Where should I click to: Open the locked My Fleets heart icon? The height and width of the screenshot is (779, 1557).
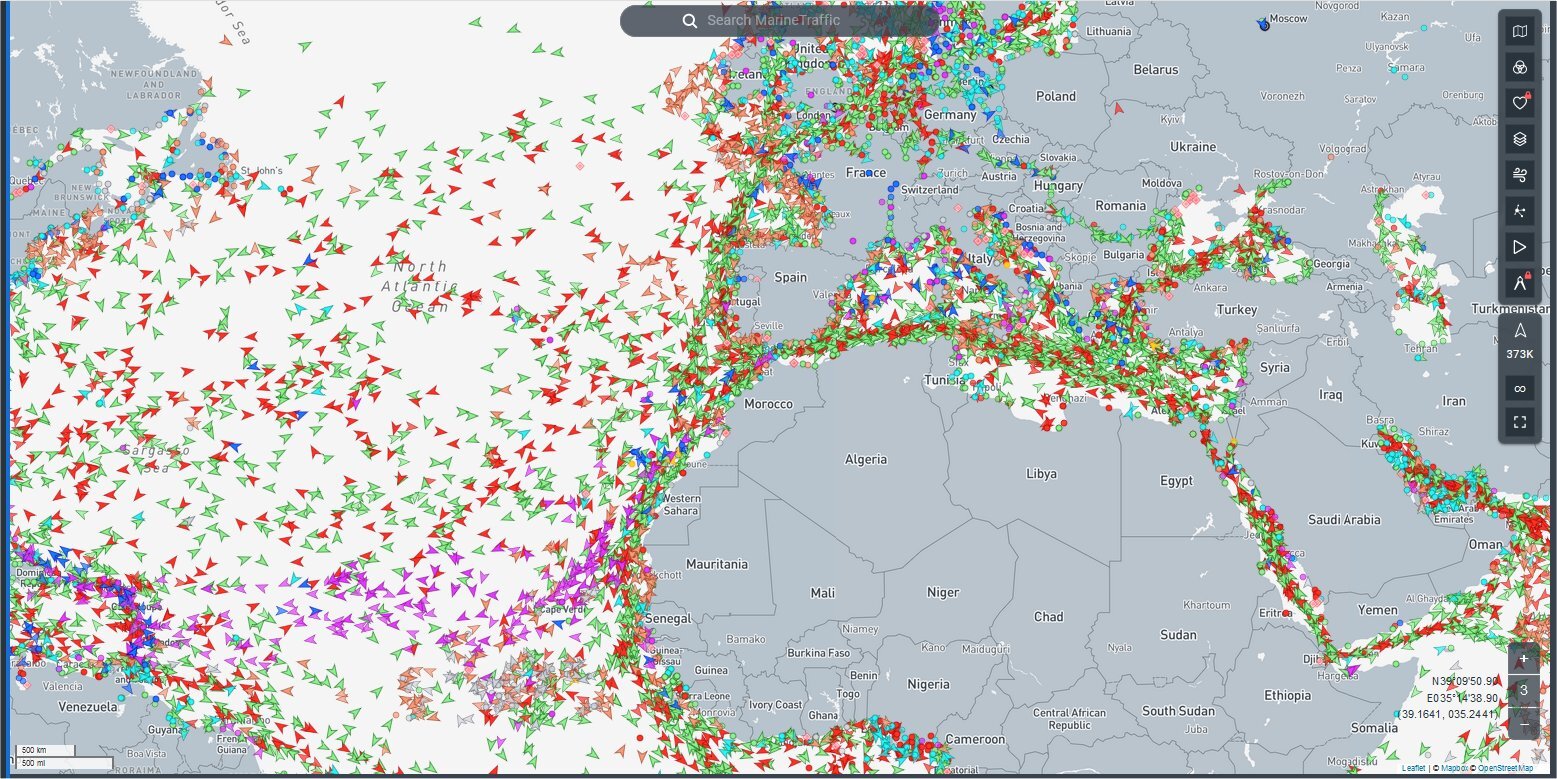pos(1519,102)
